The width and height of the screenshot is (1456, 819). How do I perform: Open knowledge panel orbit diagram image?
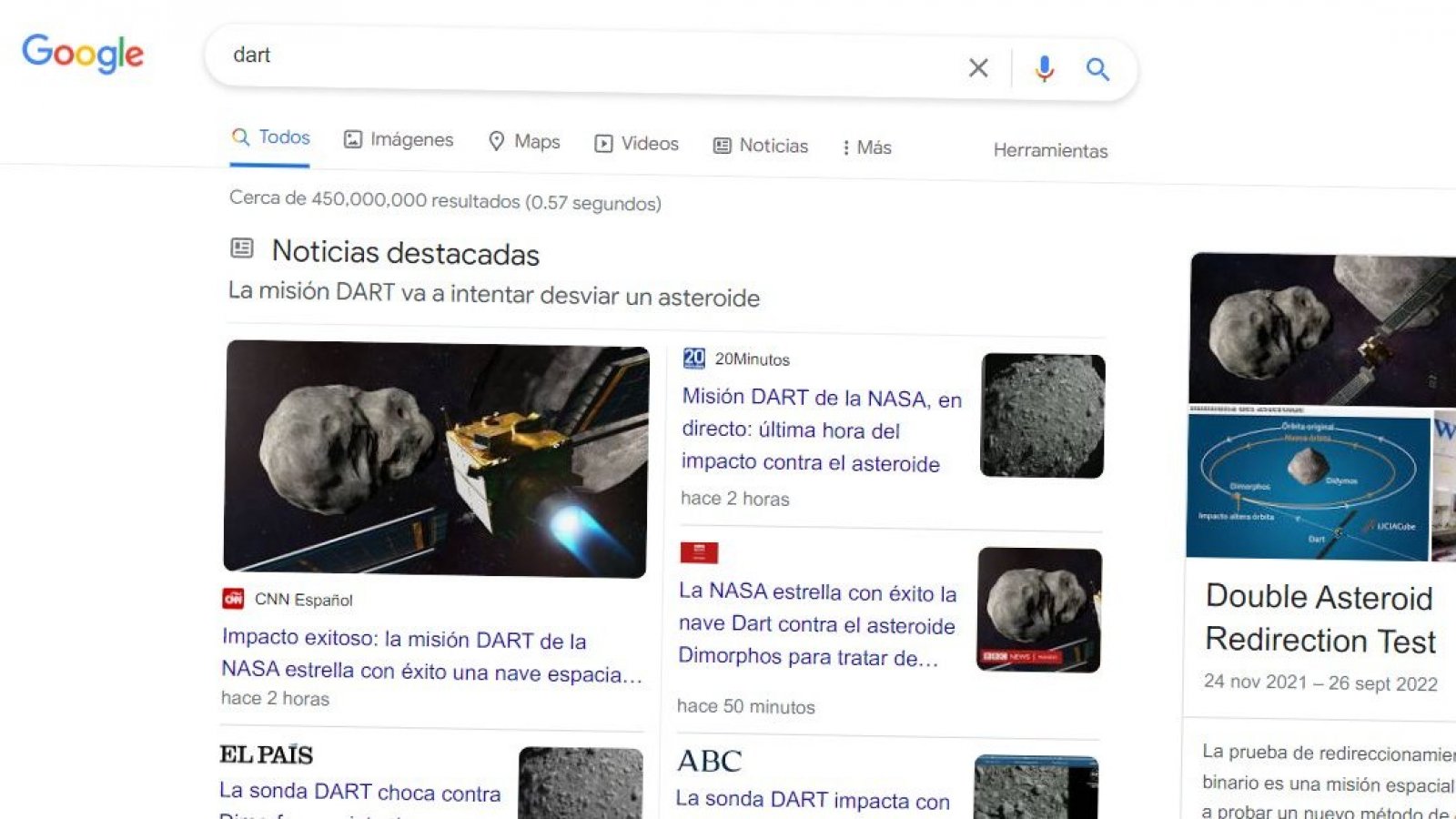point(1309,486)
